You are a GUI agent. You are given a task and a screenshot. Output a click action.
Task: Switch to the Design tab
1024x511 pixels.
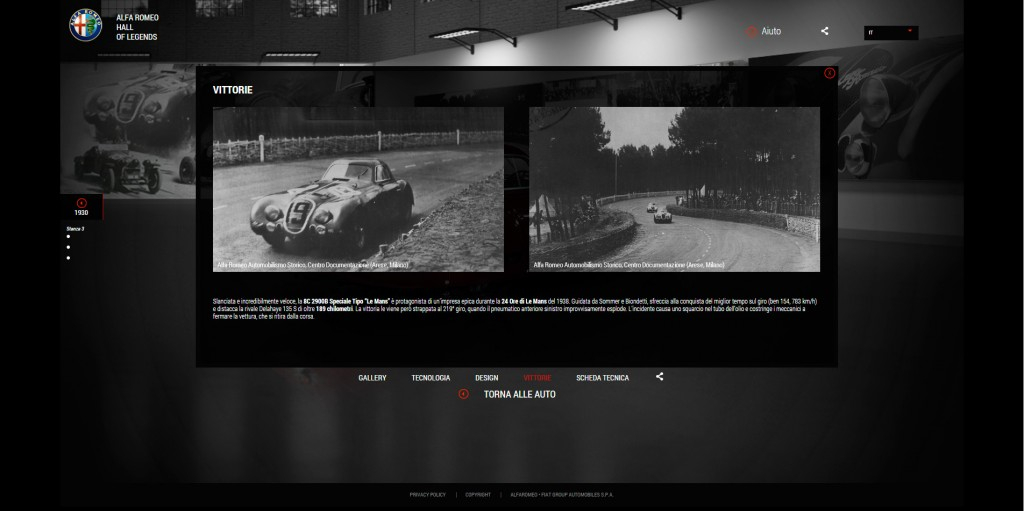coord(487,378)
